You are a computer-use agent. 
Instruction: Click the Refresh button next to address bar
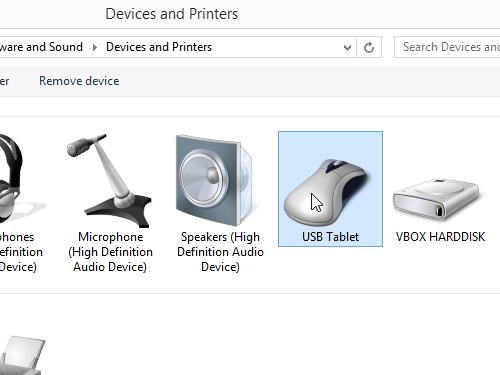tap(369, 47)
